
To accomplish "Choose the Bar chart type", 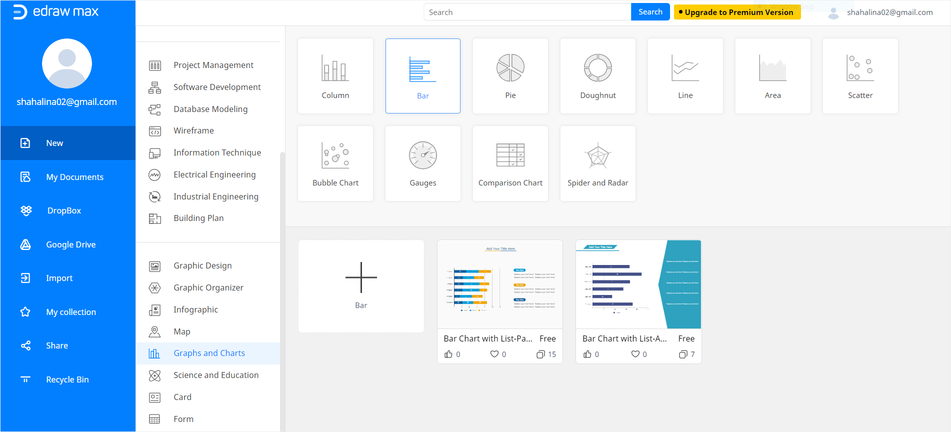I will [x=423, y=76].
